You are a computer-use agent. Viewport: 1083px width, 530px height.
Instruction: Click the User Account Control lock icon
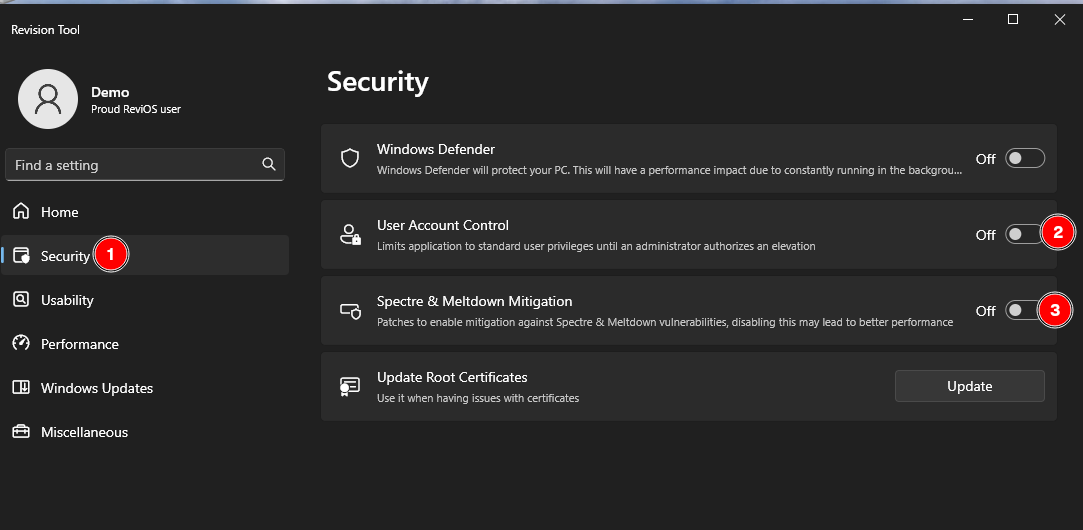tap(350, 235)
